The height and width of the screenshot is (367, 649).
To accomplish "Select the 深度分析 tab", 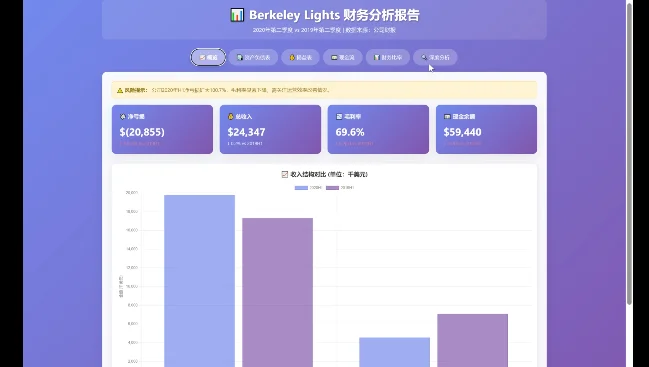I will coord(435,58).
